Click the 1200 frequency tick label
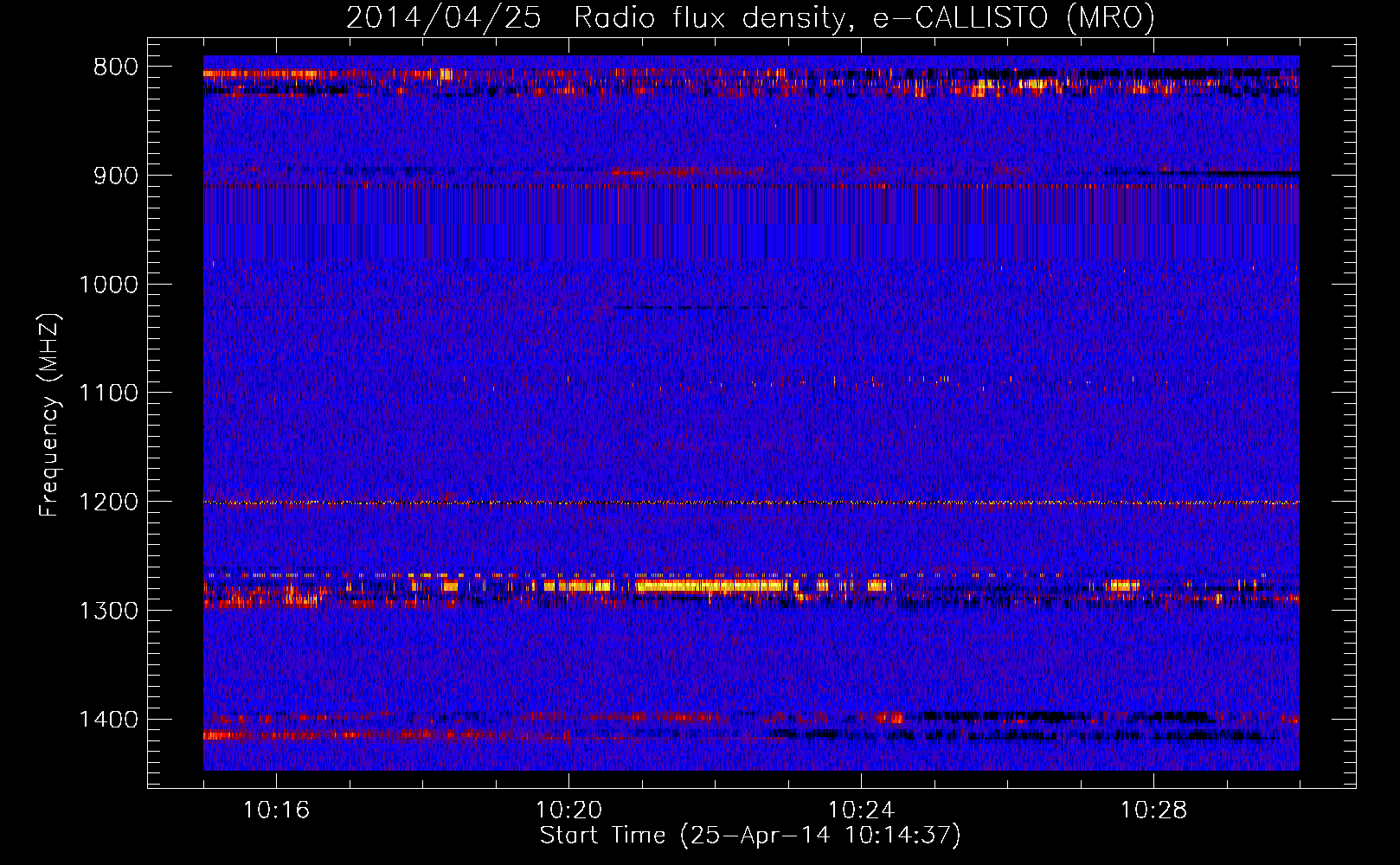 click(108, 502)
